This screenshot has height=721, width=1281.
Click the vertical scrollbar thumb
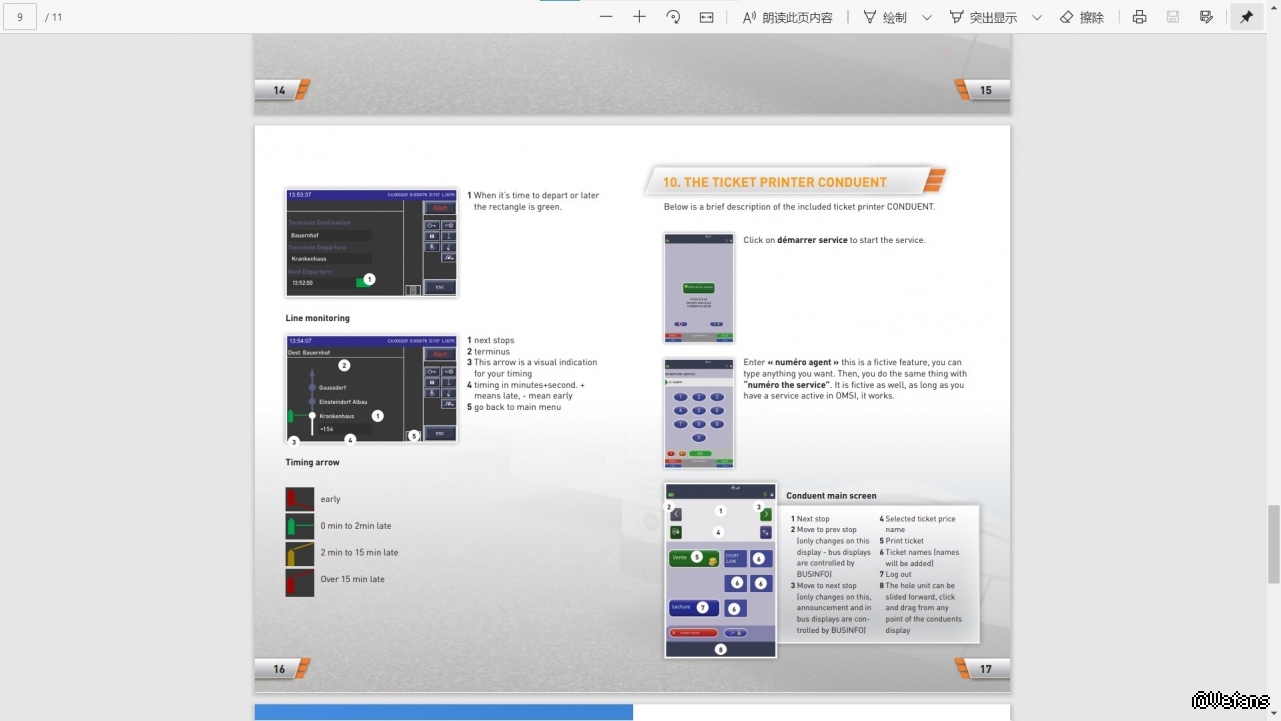(1273, 544)
